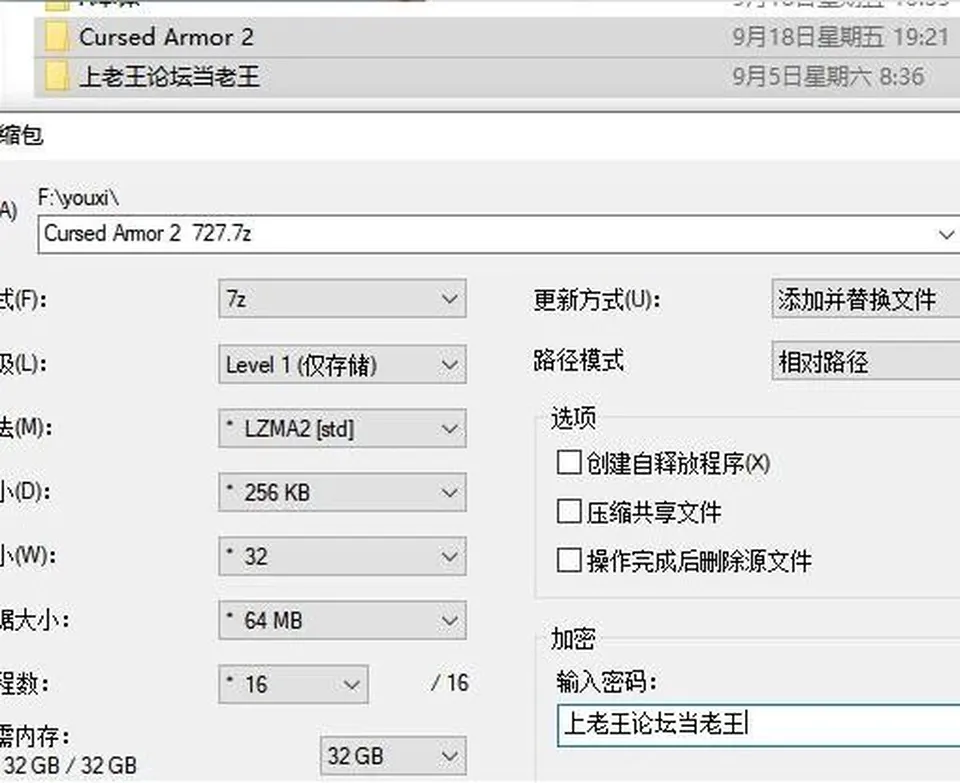Enable the 压缩共享文件 checkbox
Viewport: 960px width, 783px height.
point(569,511)
